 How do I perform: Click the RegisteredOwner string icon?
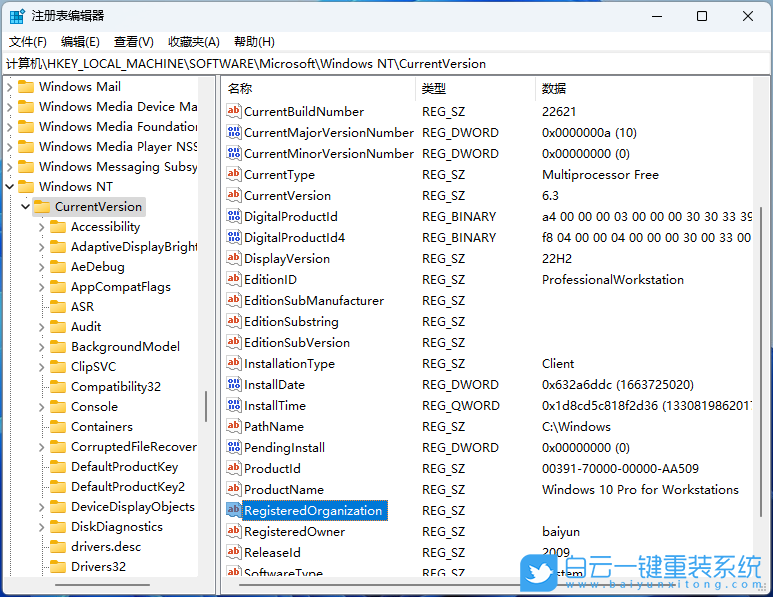tap(234, 531)
